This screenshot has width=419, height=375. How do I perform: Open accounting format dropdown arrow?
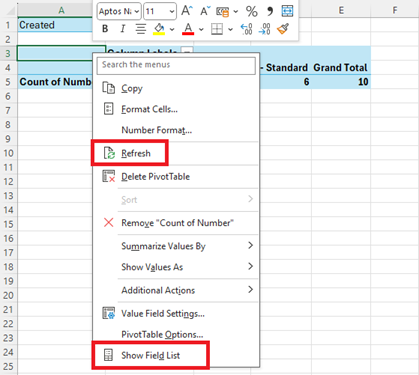[236, 12]
